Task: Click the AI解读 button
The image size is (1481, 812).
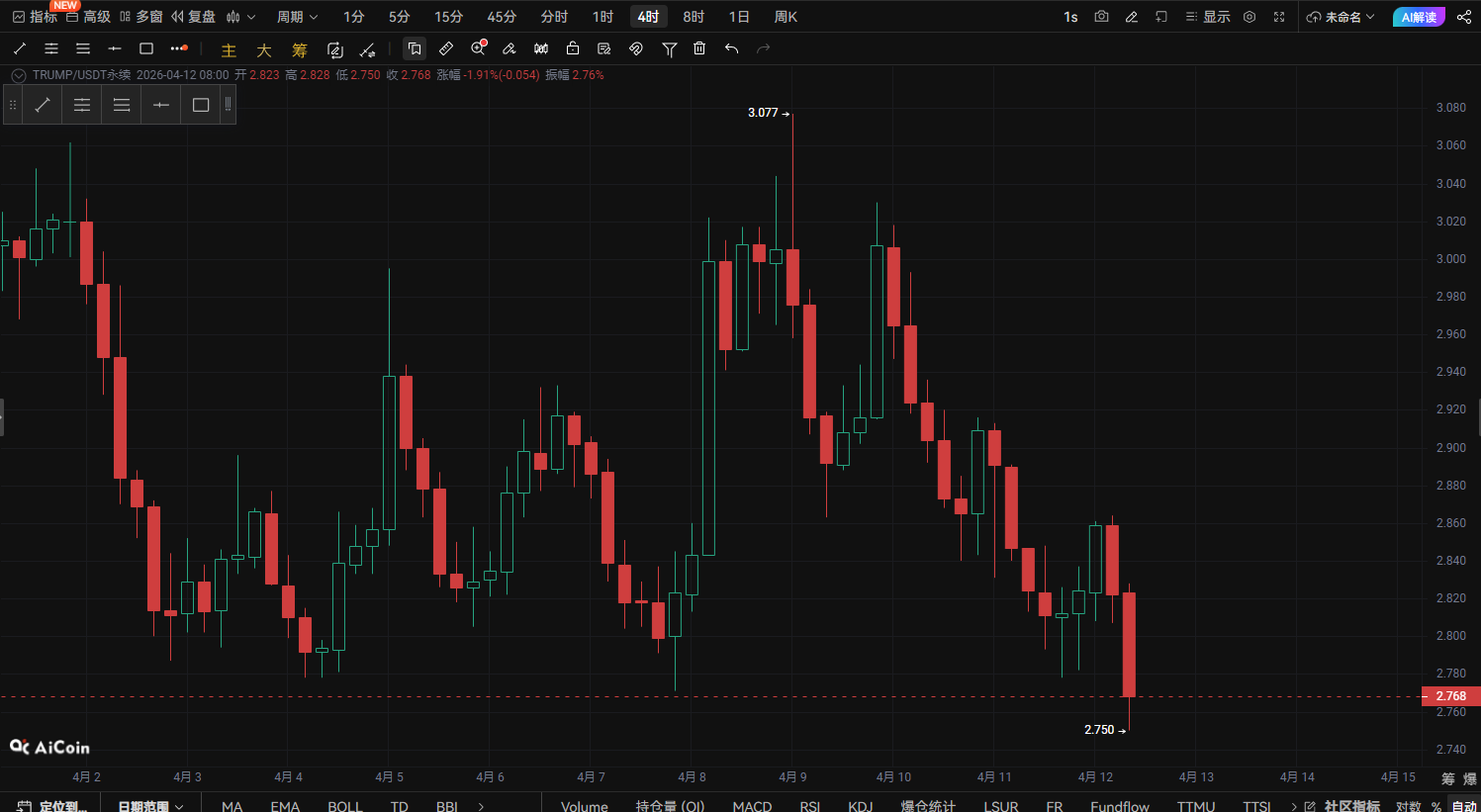Action: (1419, 17)
